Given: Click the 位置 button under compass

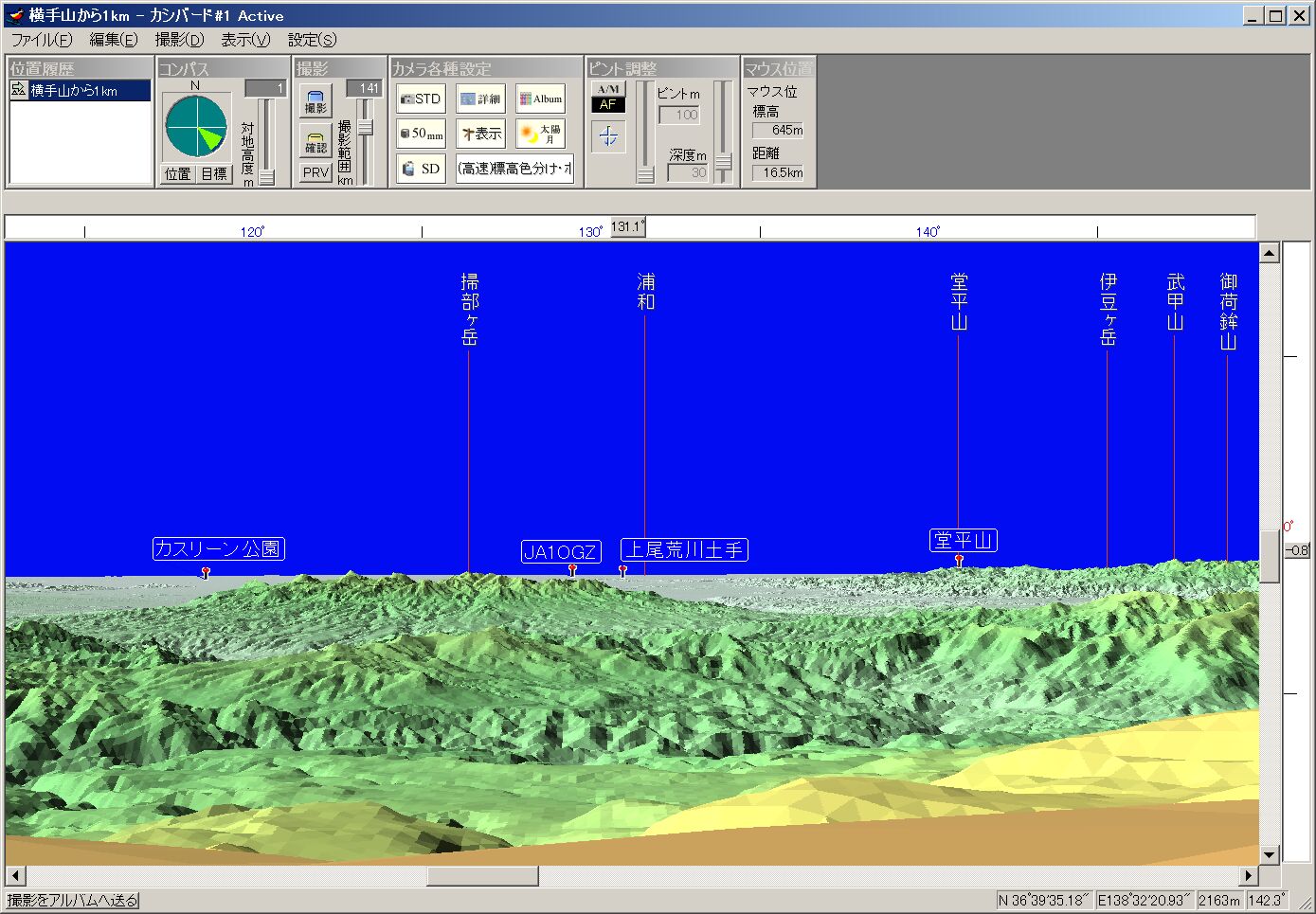Looking at the screenshot, I should click(x=178, y=174).
